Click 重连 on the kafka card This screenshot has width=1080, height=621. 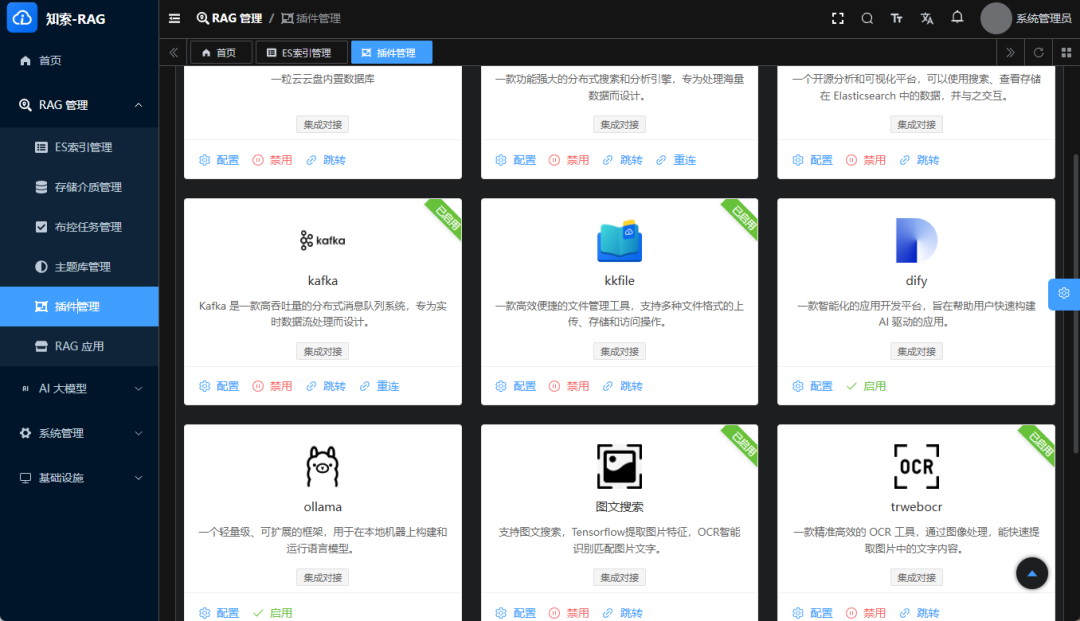[379, 386]
